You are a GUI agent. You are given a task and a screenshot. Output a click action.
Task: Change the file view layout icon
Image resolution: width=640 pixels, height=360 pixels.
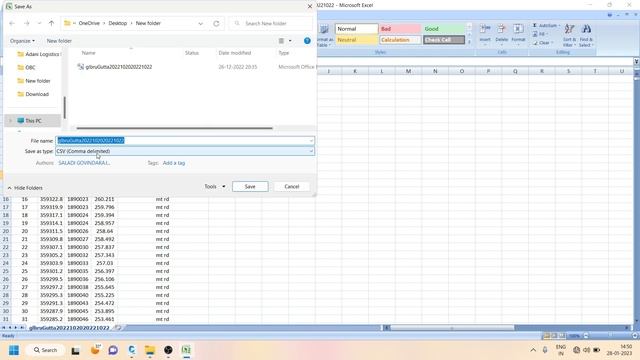(281, 41)
